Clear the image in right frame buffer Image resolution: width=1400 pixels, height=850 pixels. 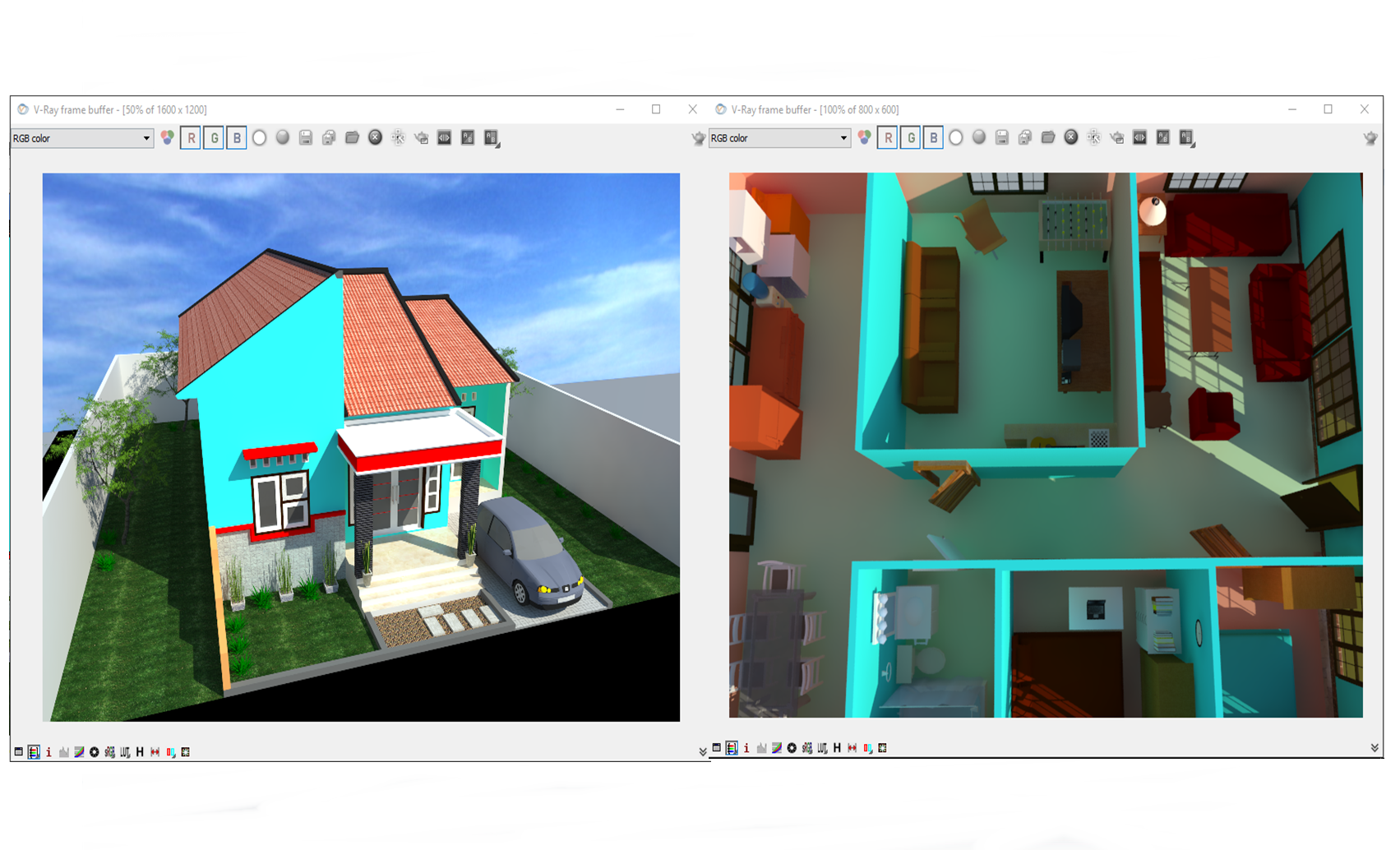[1071, 138]
